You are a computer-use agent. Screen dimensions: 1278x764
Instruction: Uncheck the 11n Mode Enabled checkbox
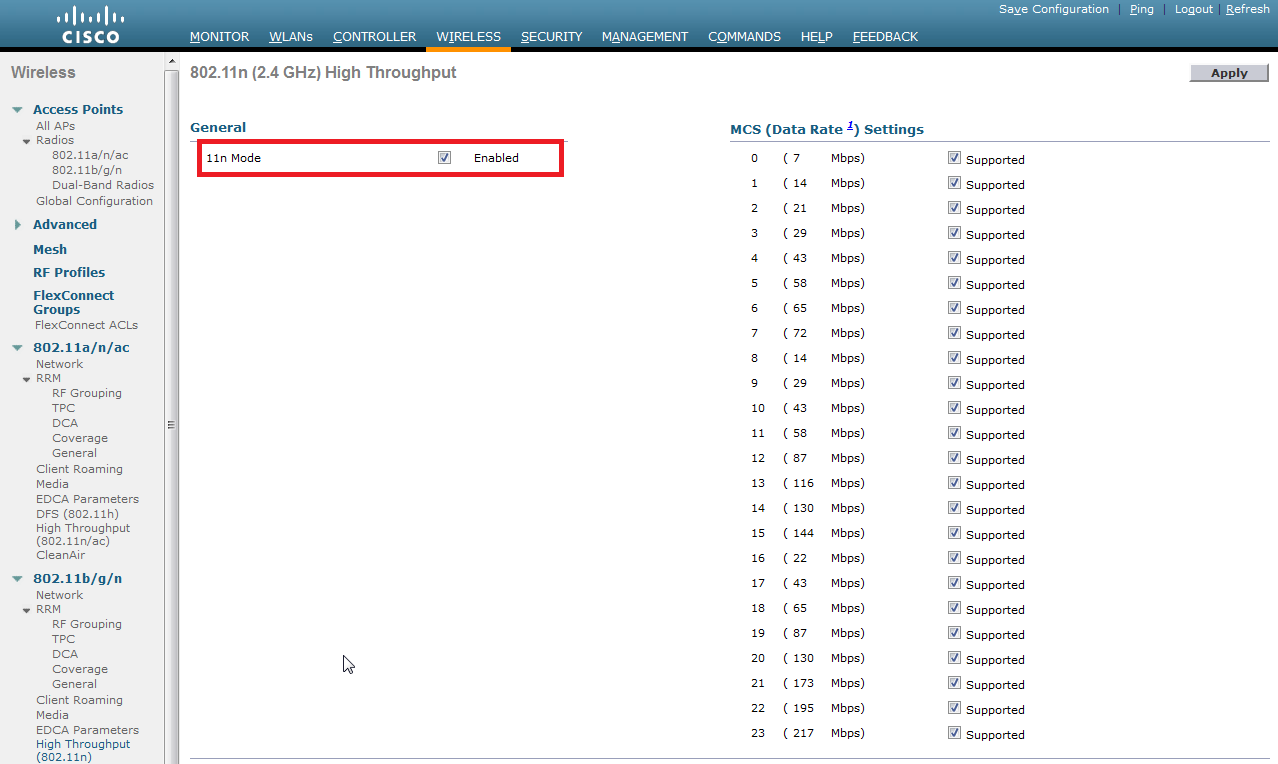[444, 158]
